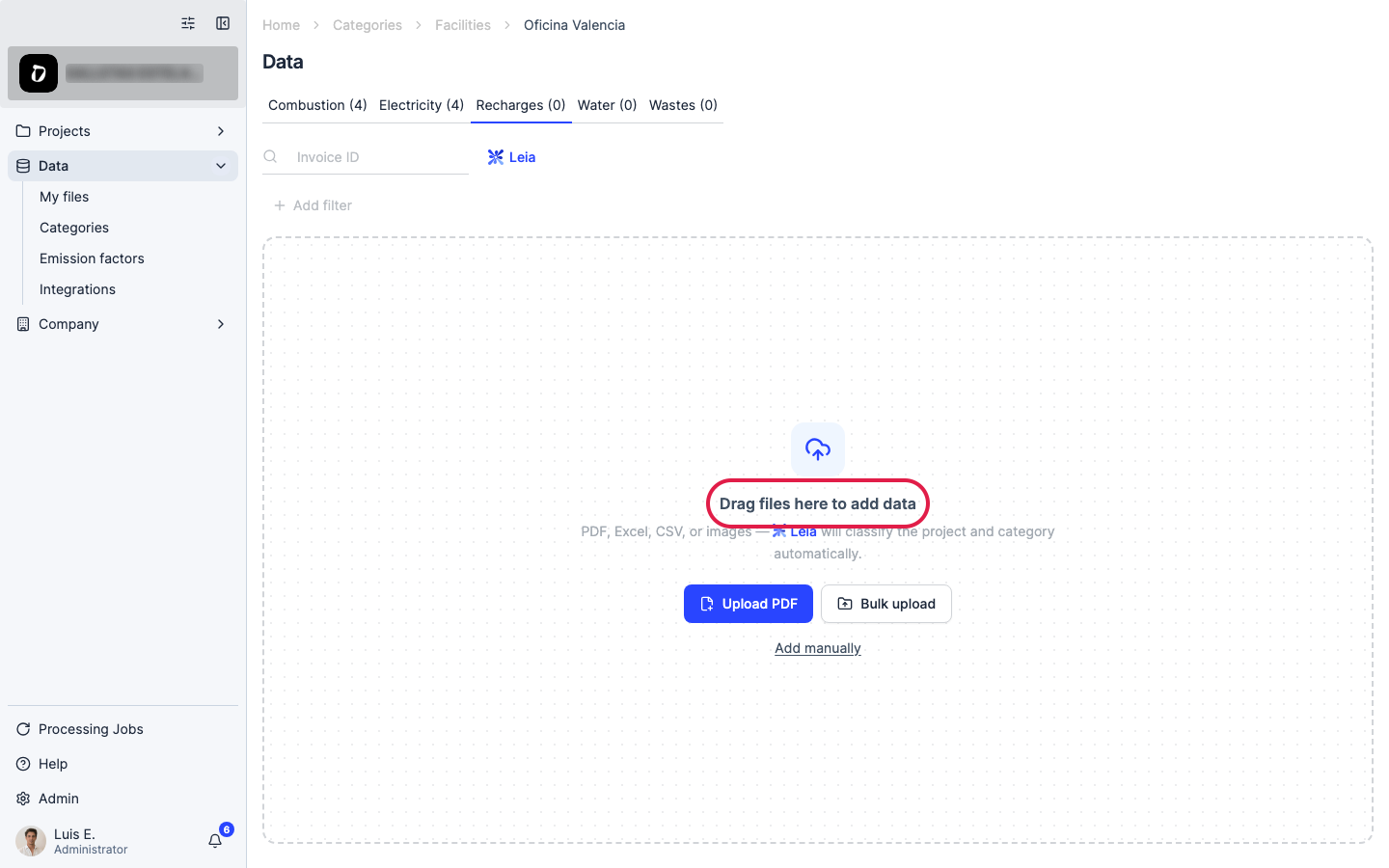1389x868 pixels.
Task: Open Admin
Action: pos(123,799)
